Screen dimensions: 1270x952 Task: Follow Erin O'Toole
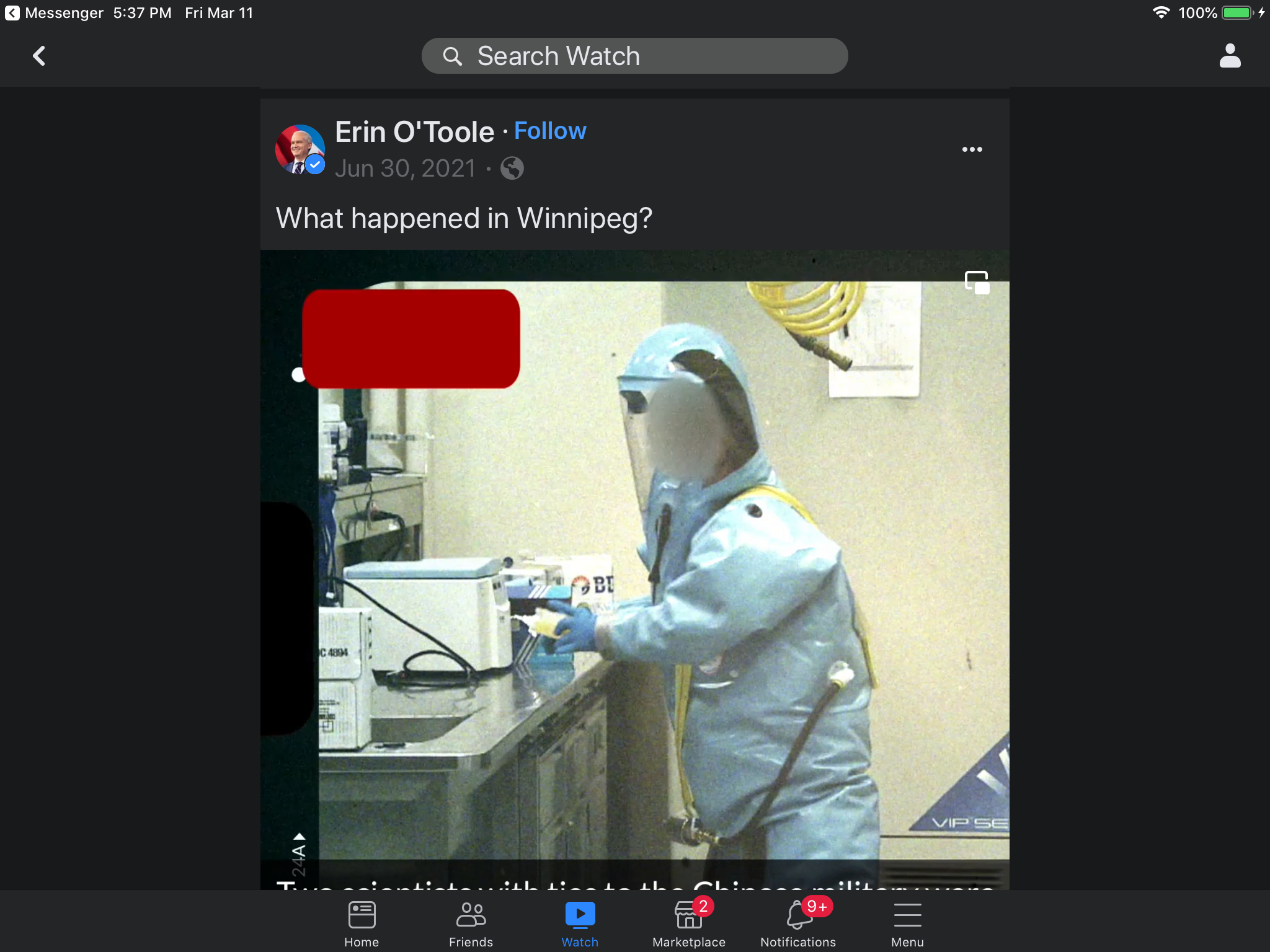[x=549, y=131]
